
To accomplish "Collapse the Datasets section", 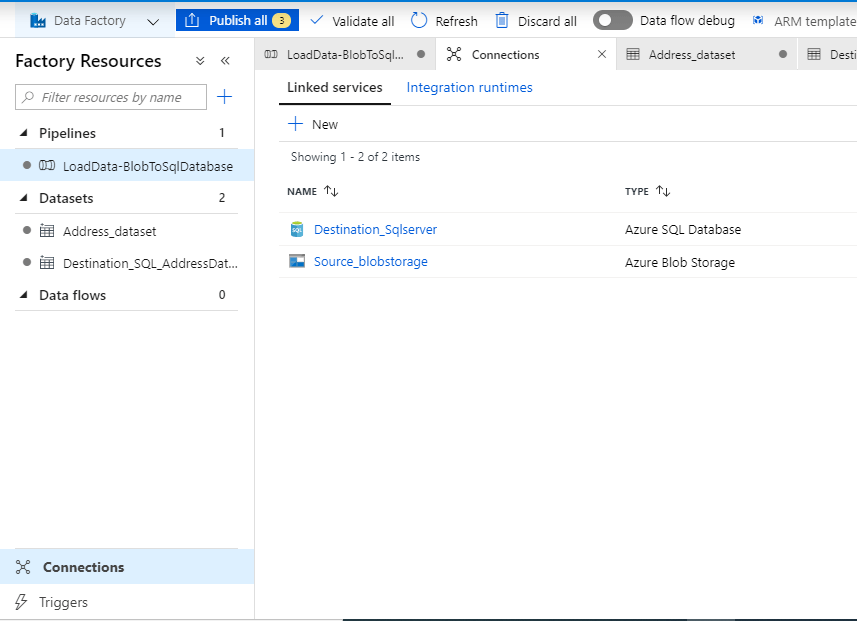I will coord(24,198).
